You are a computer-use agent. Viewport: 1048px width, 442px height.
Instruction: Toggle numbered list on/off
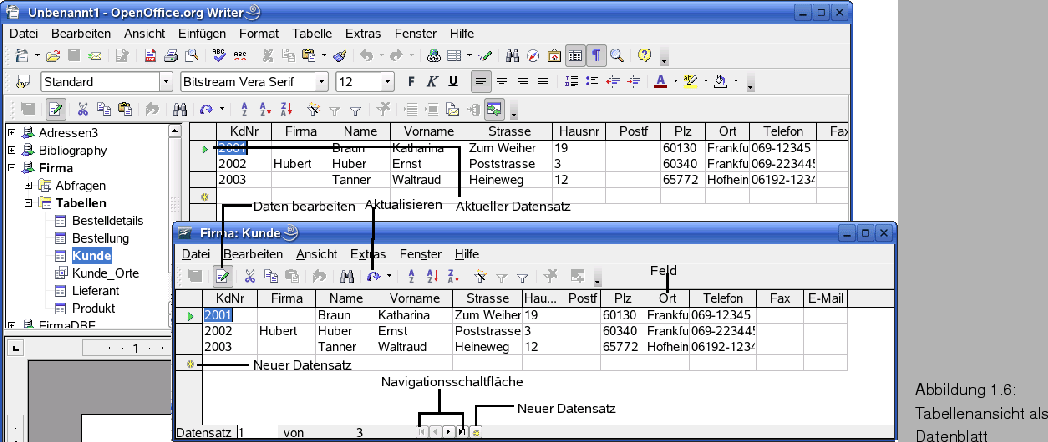571,82
